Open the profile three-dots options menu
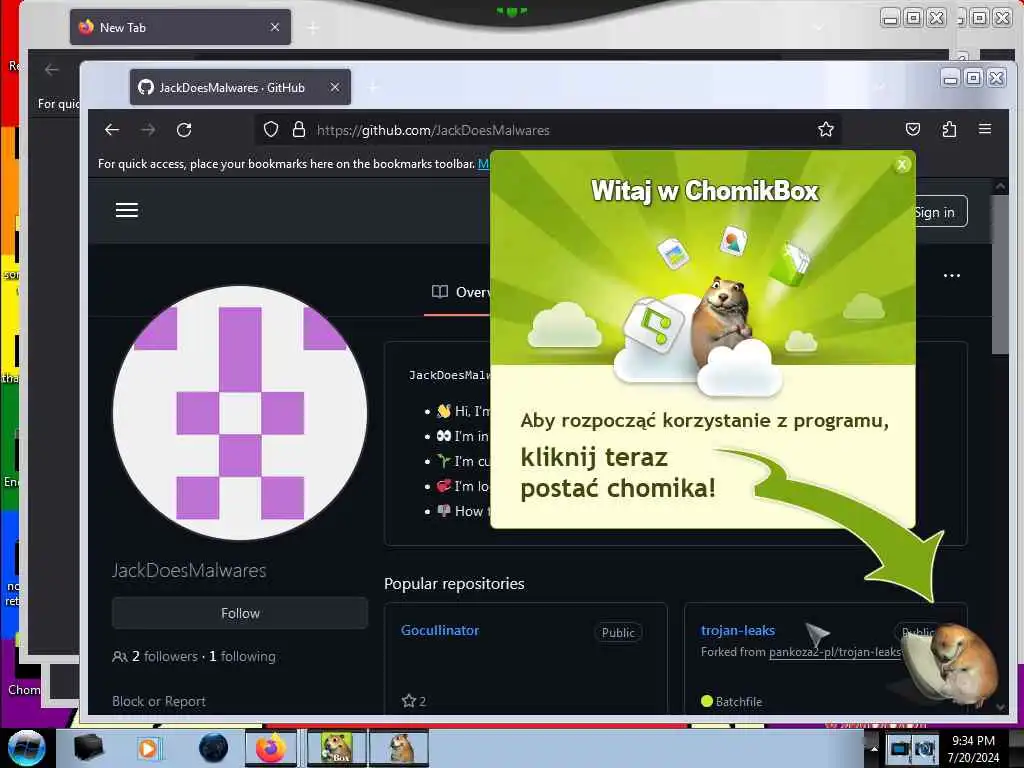Image resolution: width=1024 pixels, height=768 pixels. point(952,276)
